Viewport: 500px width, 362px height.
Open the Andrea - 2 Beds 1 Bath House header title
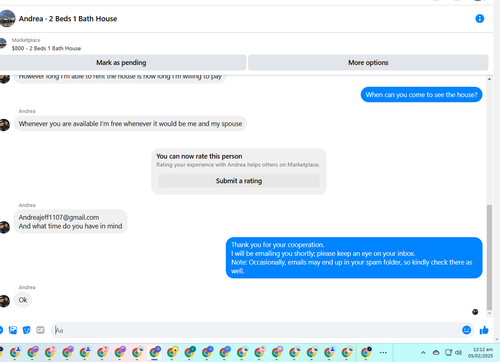68,19
